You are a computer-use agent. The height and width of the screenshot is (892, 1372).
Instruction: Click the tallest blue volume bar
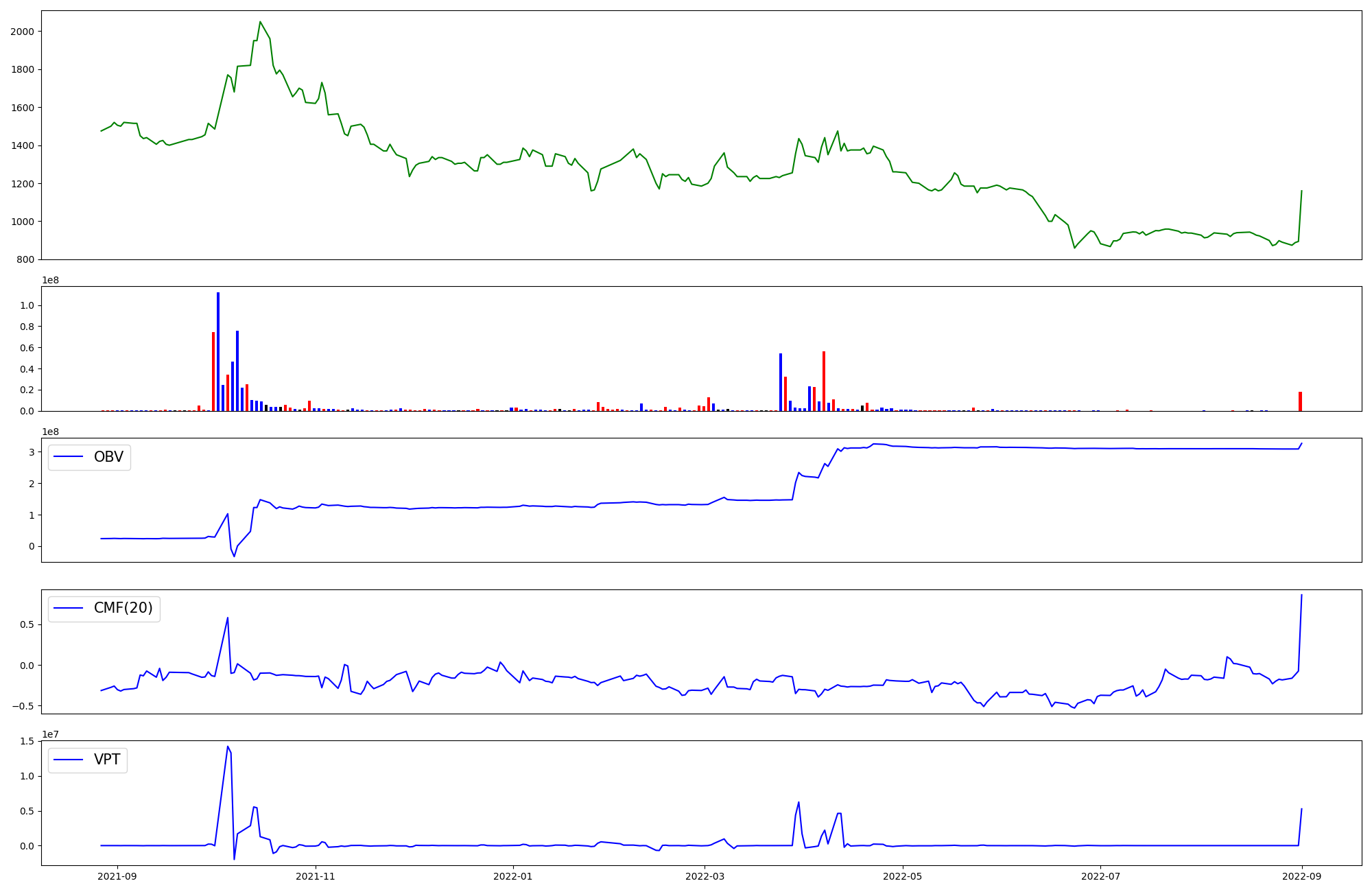[x=218, y=350]
